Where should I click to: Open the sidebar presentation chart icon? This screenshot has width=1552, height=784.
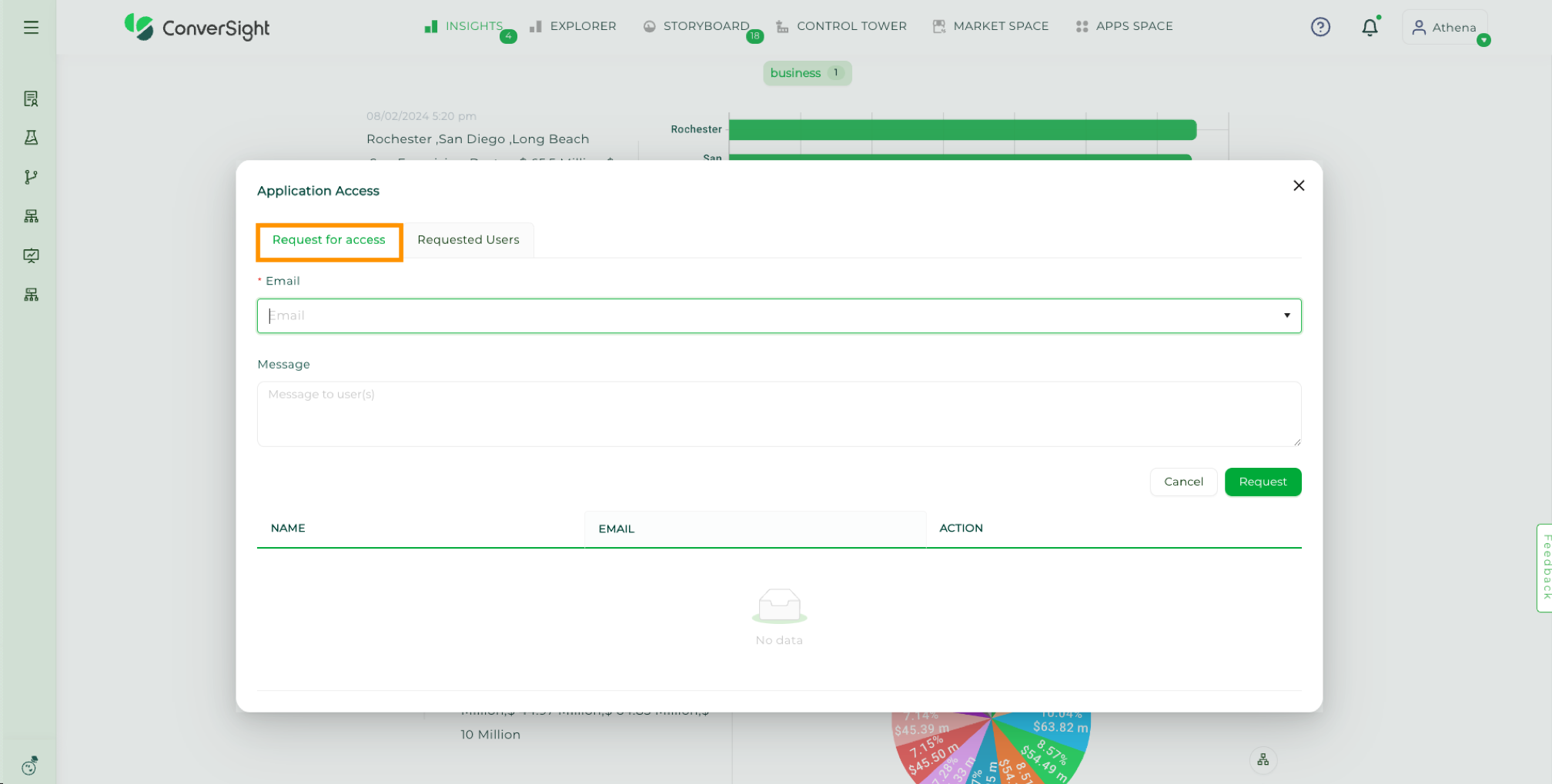click(x=31, y=255)
